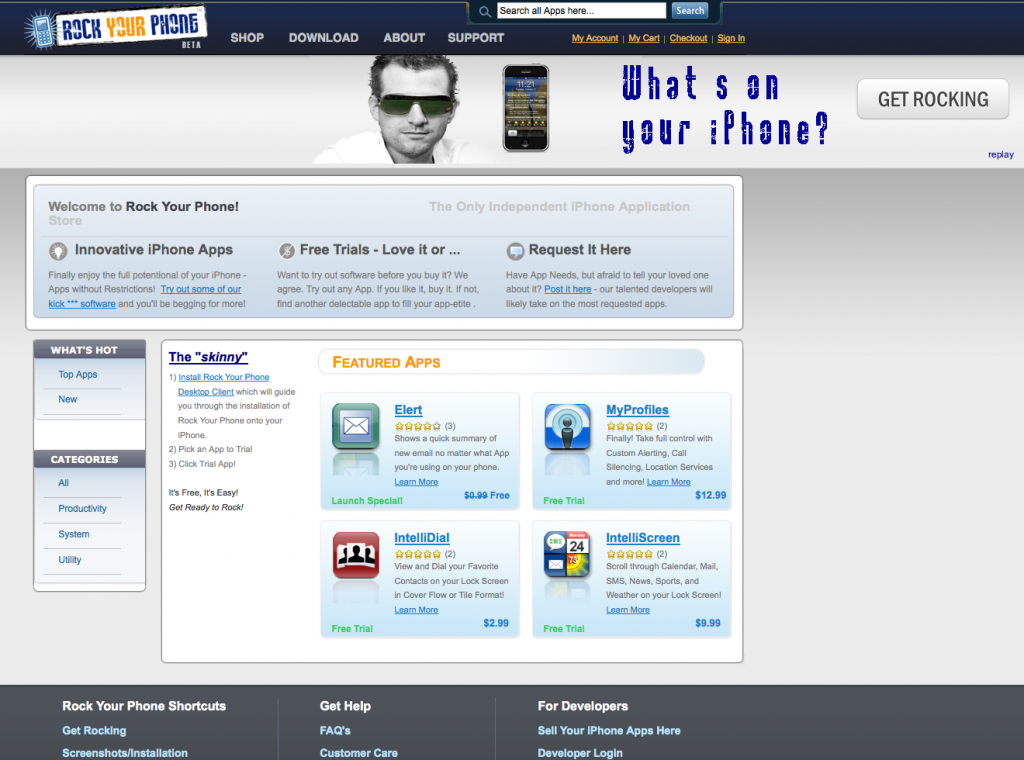
Task: Click the 'Post it here' link
Action: (x=568, y=289)
